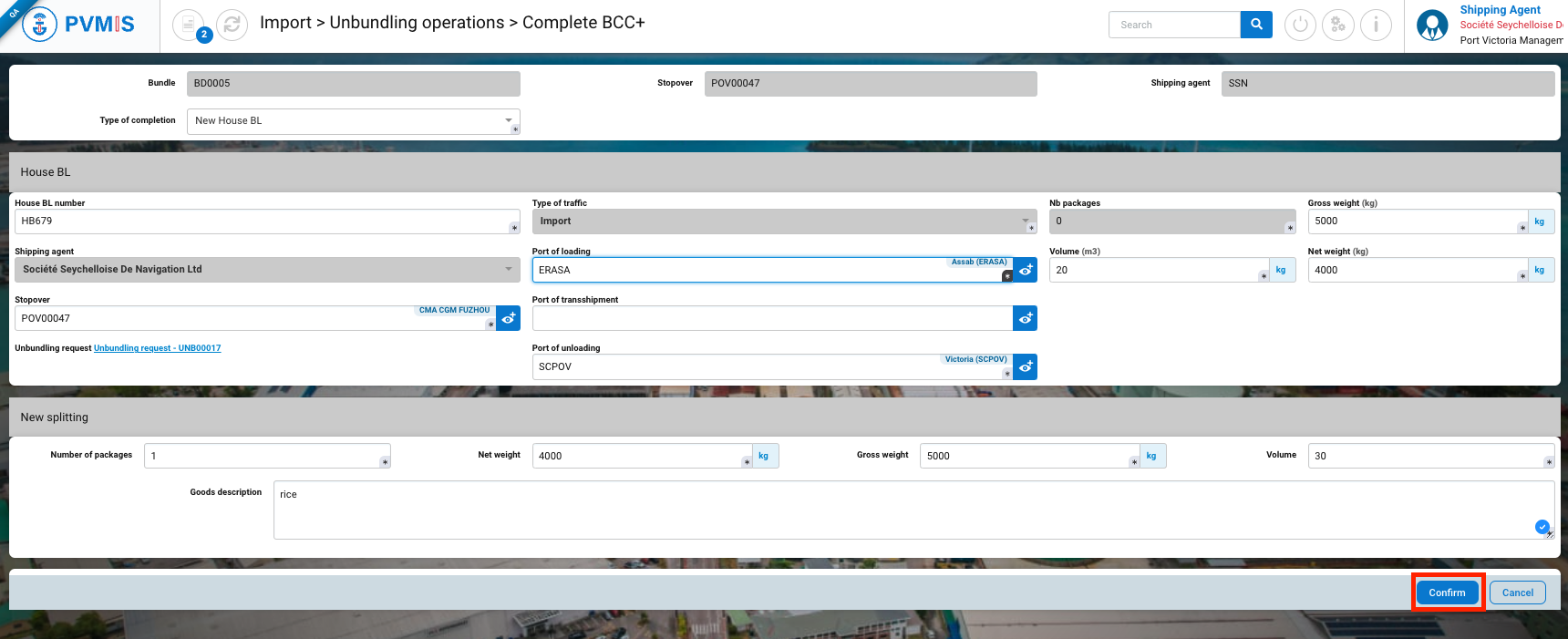Open settings via the gears icon
Image resolution: width=1568 pixels, height=639 pixels.
pos(1337,25)
